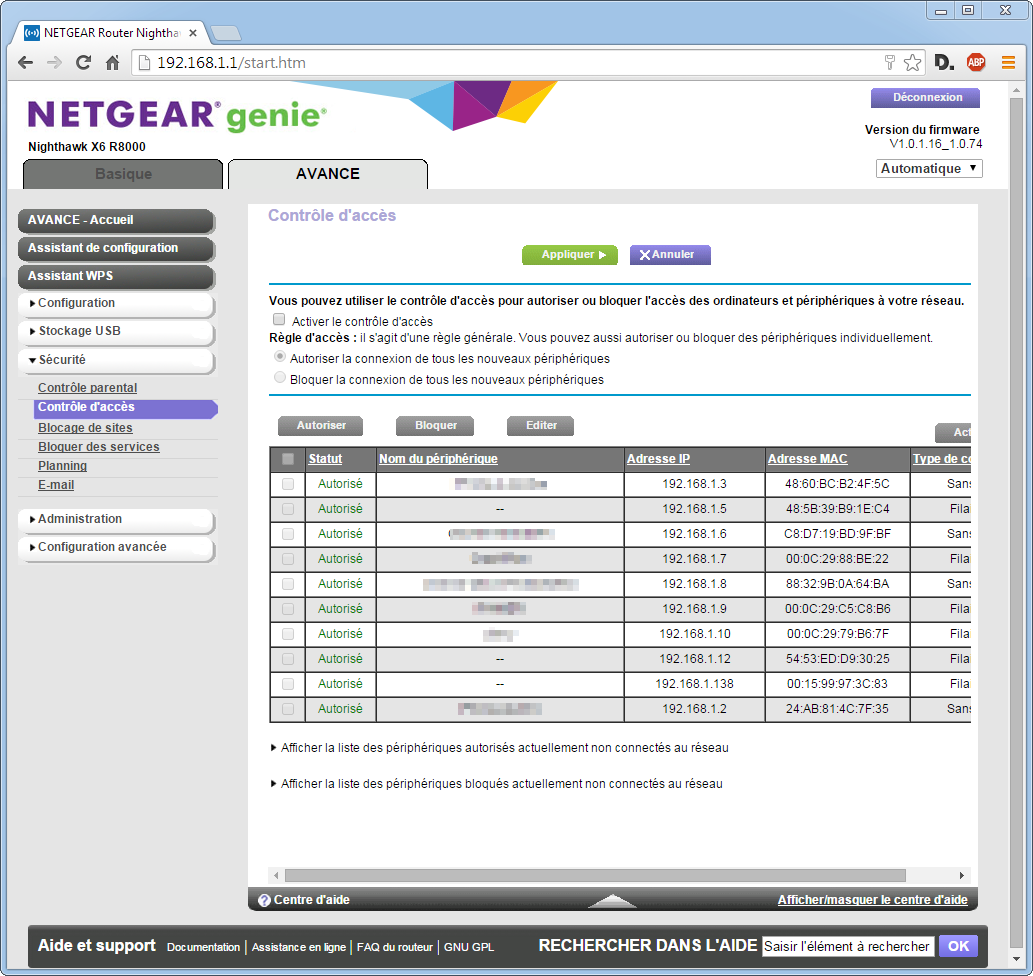This screenshot has height=976, width=1033.
Task: Reload the router page
Action: (84, 63)
